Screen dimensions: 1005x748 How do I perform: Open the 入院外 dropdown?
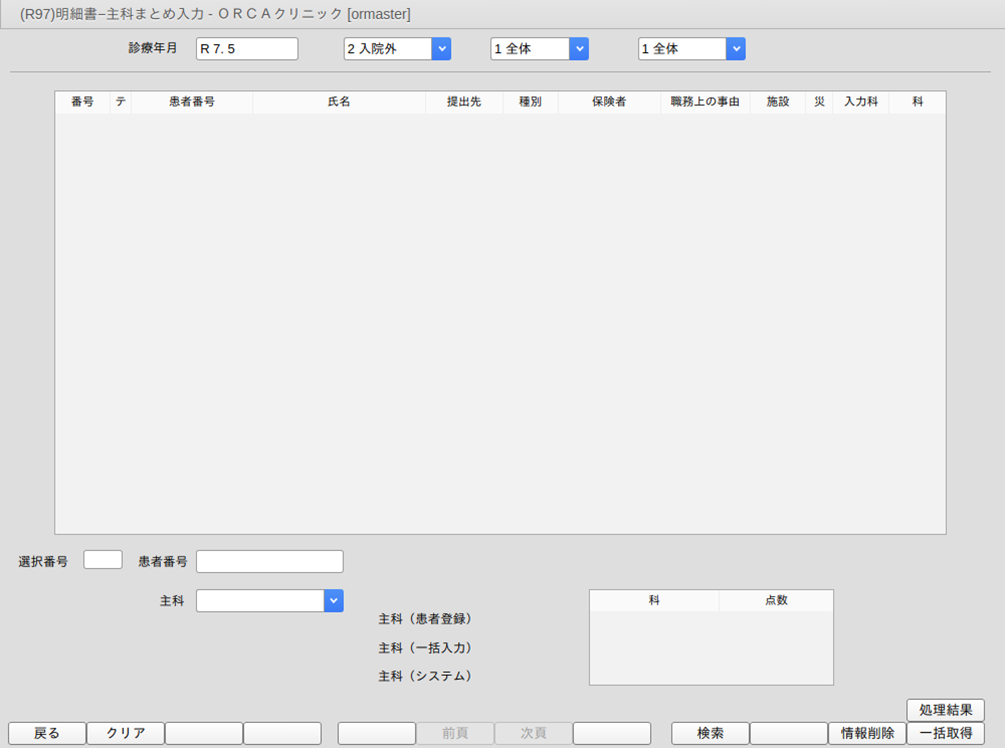[x=440, y=49]
